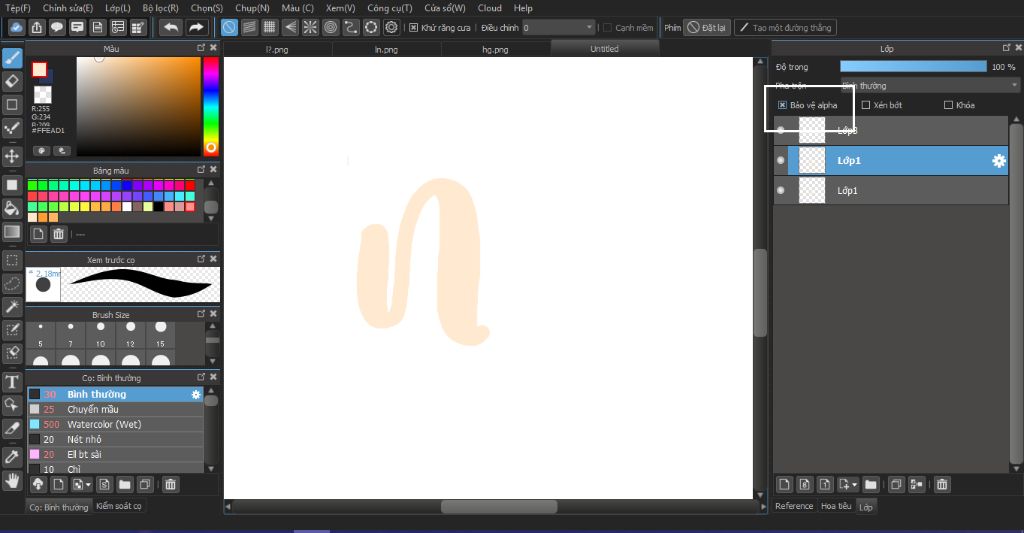
Task: Select the Hand tool
Action: pyautogui.click(x=12, y=481)
